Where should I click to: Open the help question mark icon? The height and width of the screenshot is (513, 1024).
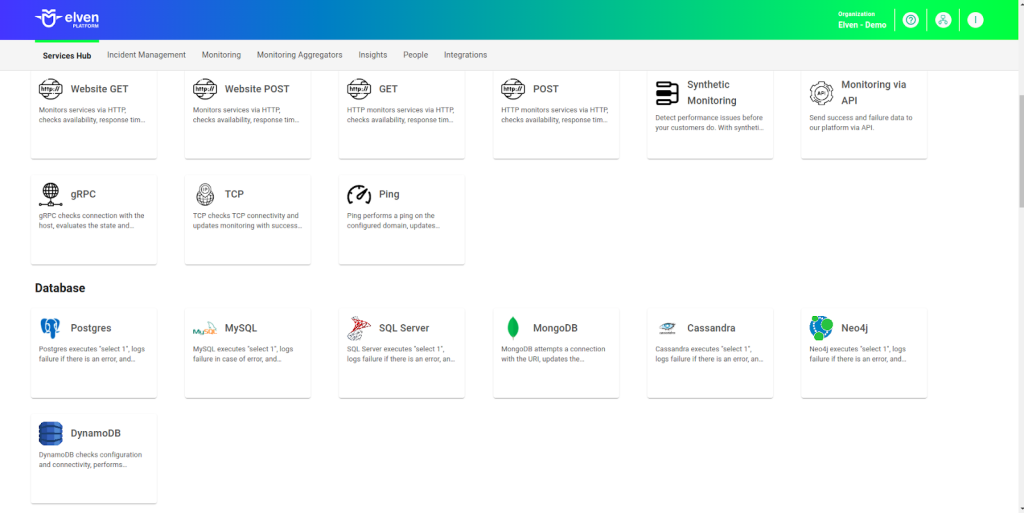pyautogui.click(x=910, y=20)
